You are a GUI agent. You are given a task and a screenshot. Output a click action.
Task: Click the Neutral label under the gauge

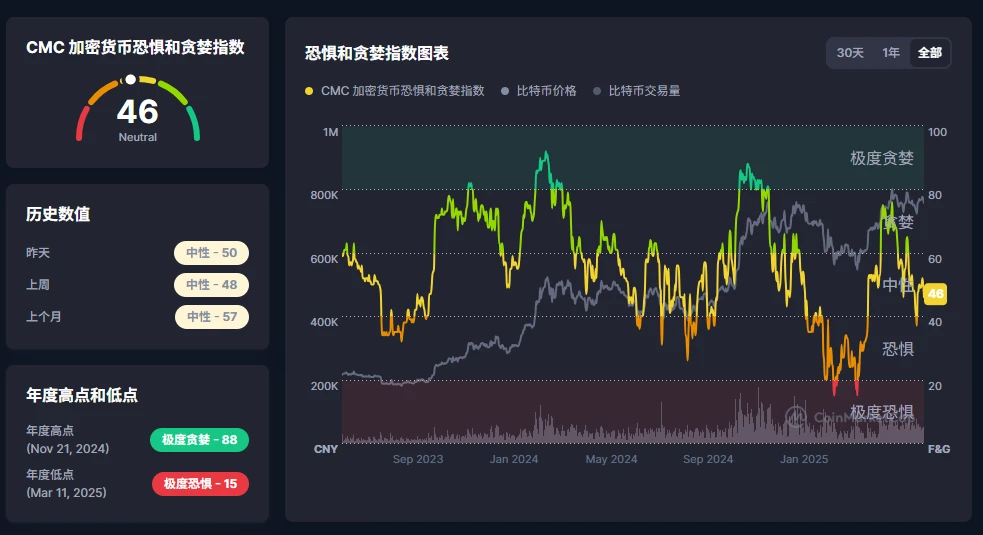tap(137, 137)
